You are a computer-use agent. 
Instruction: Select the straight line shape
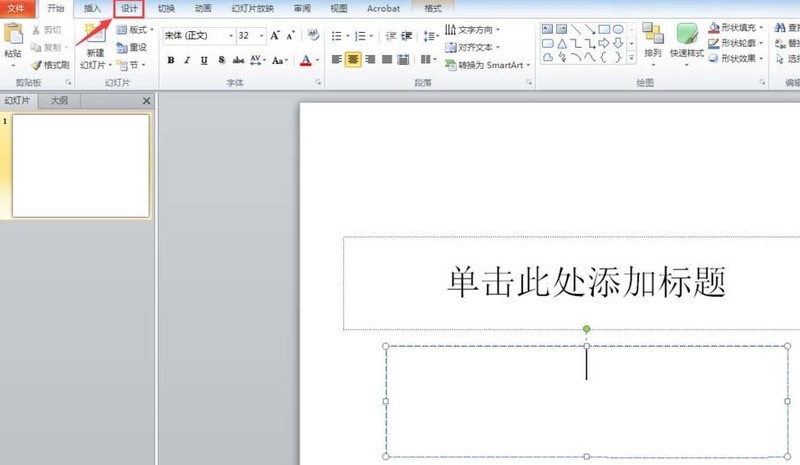click(576, 29)
